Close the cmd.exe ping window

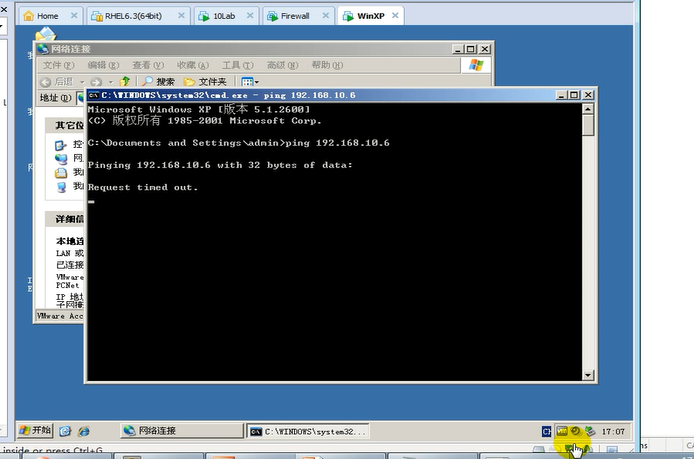tap(588, 95)
